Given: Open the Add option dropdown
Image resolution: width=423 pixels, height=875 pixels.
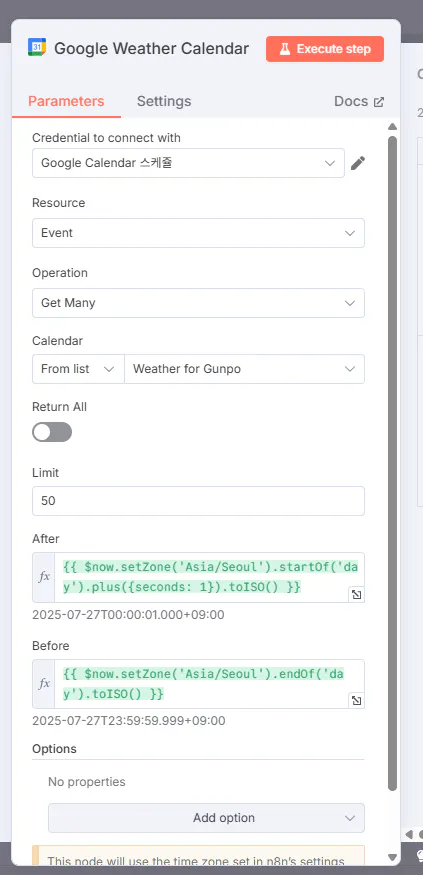Looking at the screenshot, I should pos(206,818).
